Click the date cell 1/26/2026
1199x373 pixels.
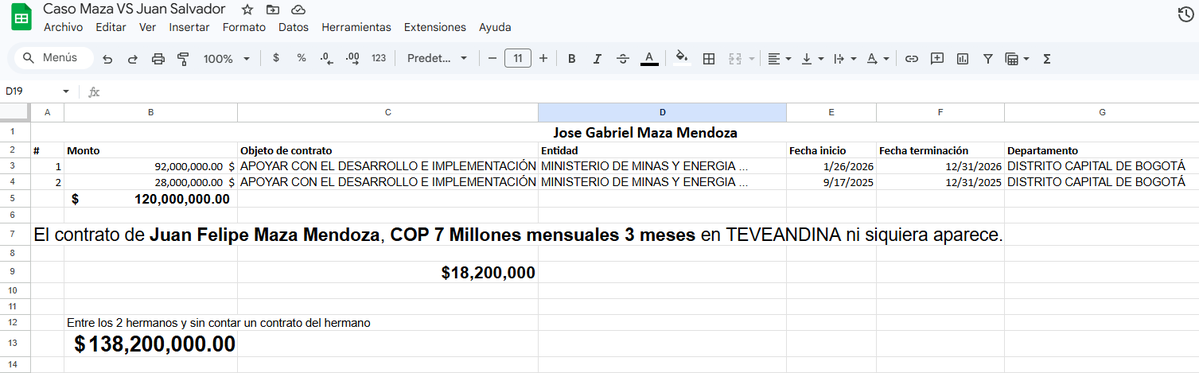pos(831,166)
